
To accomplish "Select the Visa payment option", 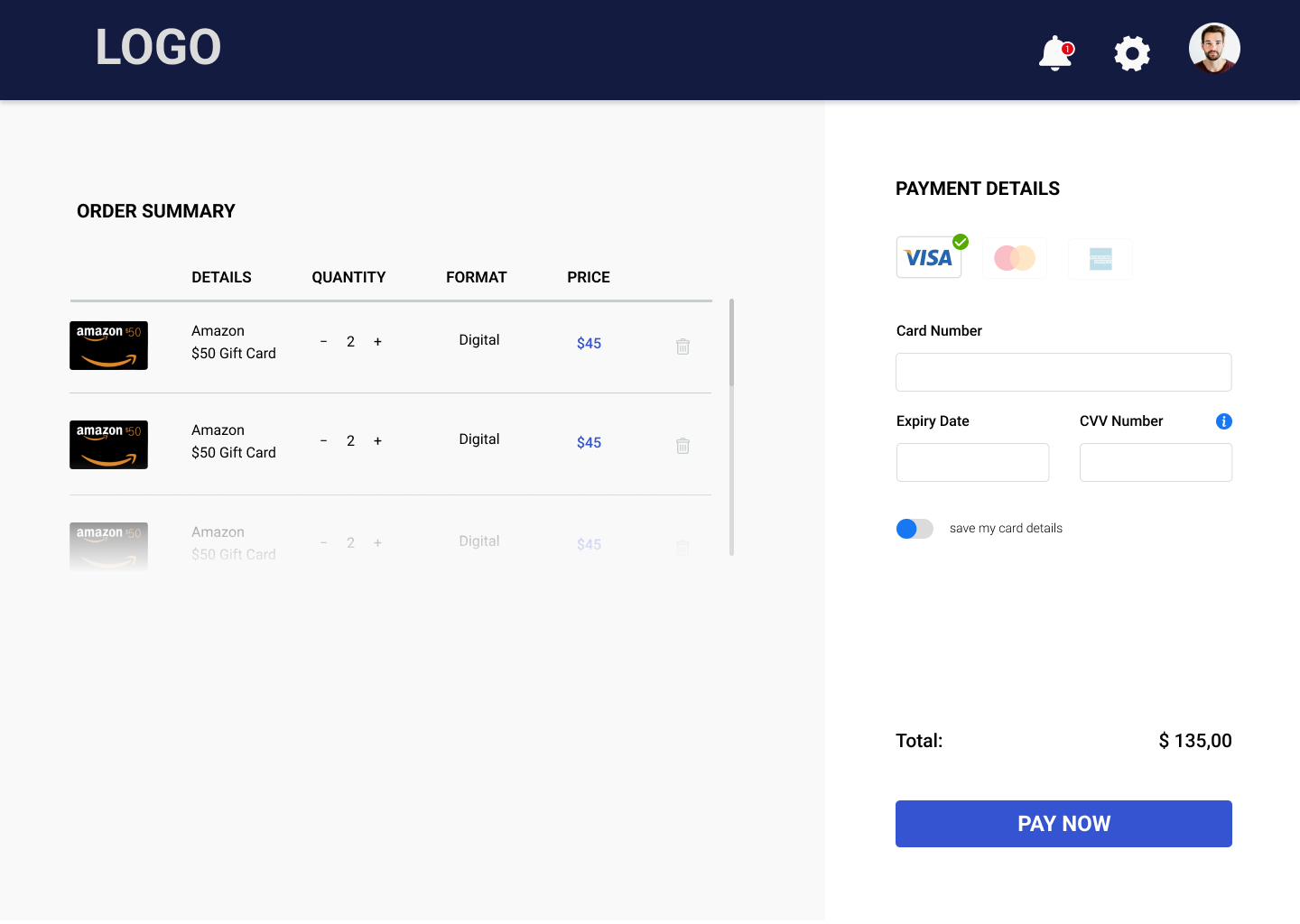I will pyautogui.click(x=929, y=258).
